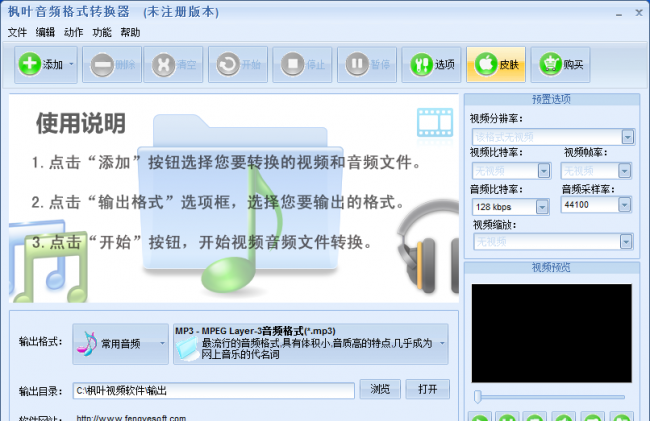650x421 pixels.
Task: Click the 删除 (Delete) toolbar button
Action: tap(112, 65)
